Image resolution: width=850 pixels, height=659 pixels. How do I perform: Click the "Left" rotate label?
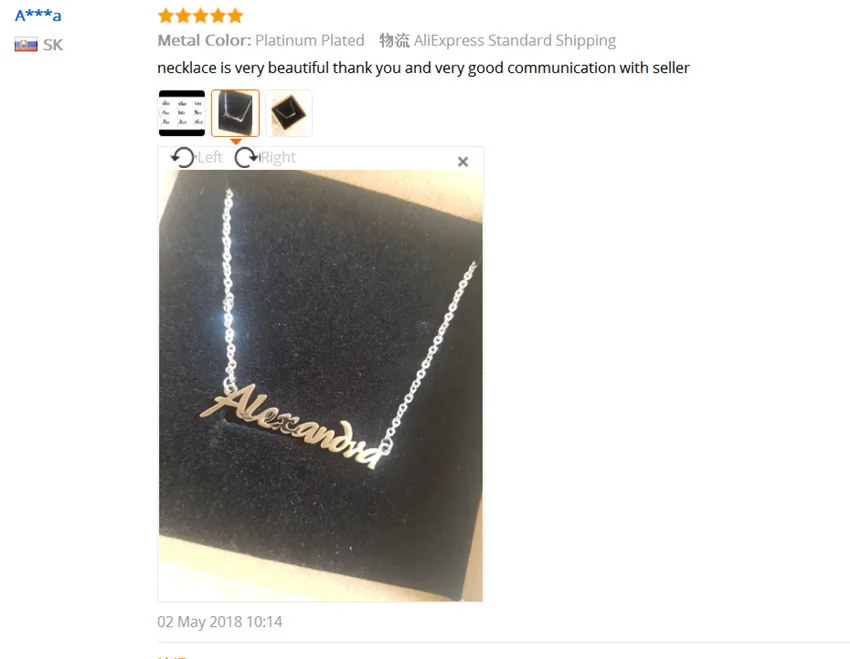[210, 157]
